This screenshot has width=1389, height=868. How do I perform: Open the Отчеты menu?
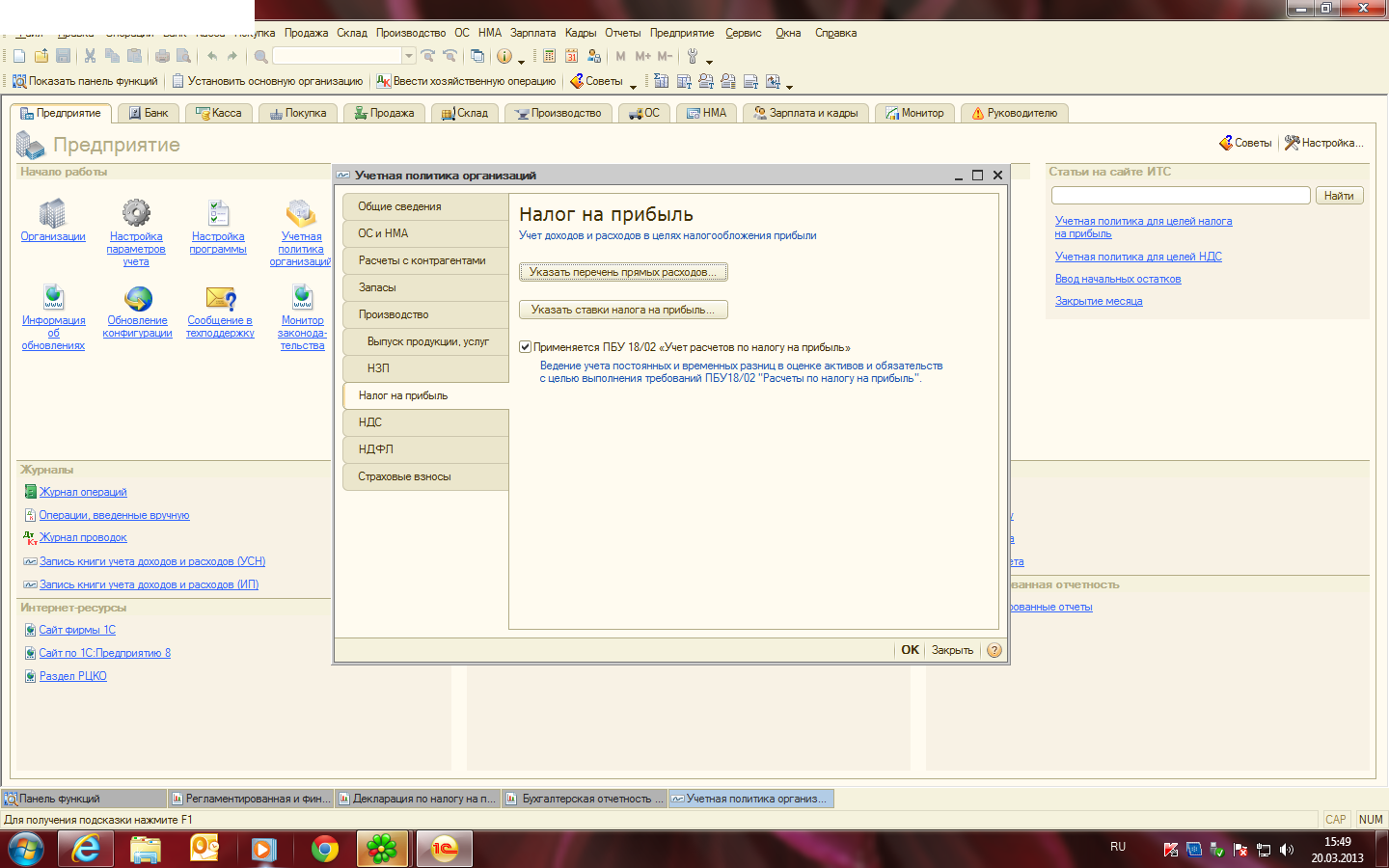click(622, 33)
